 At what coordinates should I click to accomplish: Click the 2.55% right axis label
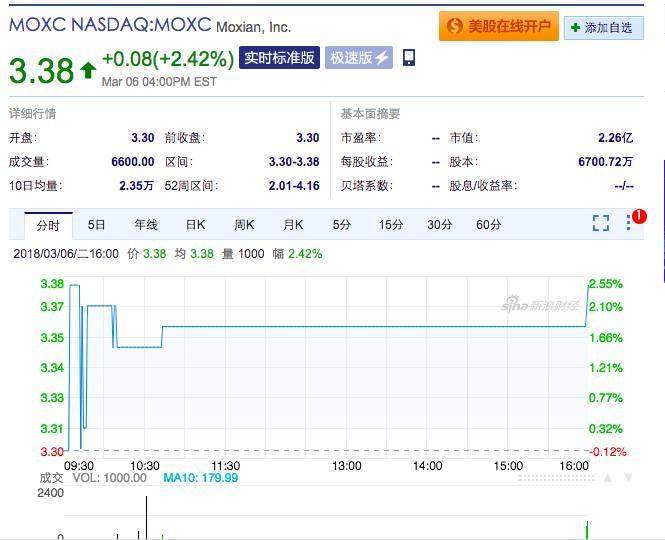click(x=606, y=283)
